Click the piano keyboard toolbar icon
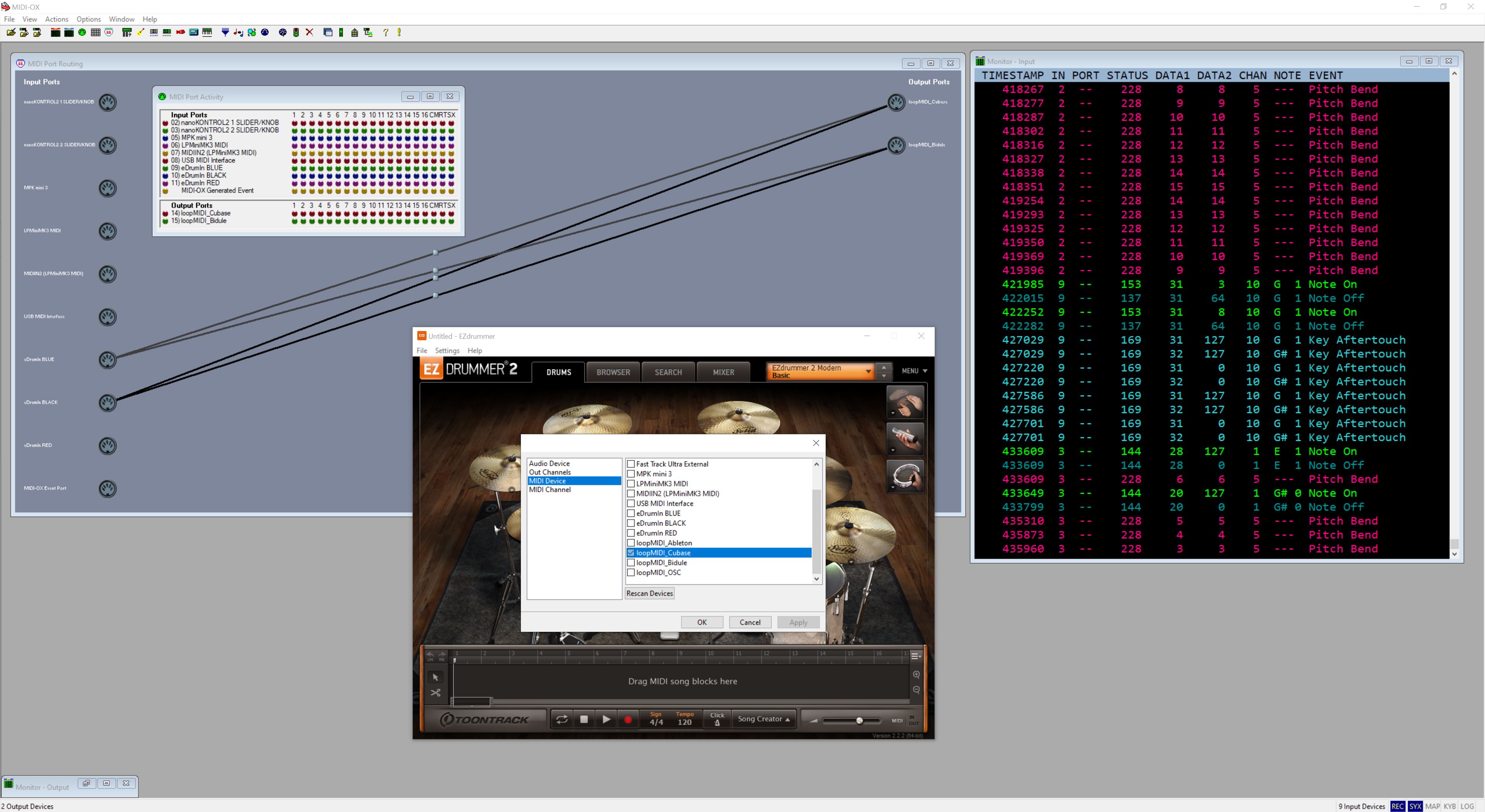The height and width of the screenshot is (812, 1485). [x=207, y=32]
